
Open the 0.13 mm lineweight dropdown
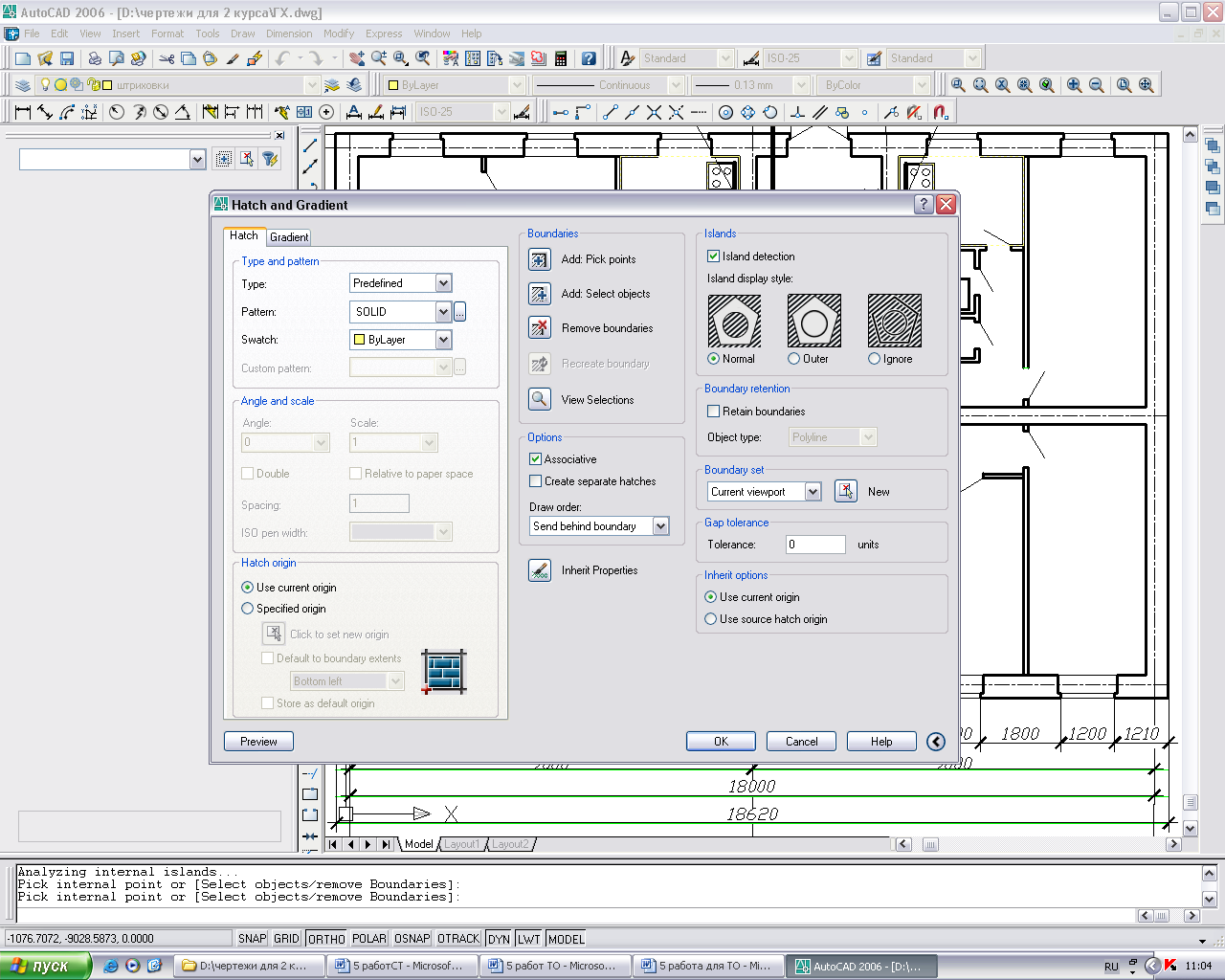click(x=802, y=85)
